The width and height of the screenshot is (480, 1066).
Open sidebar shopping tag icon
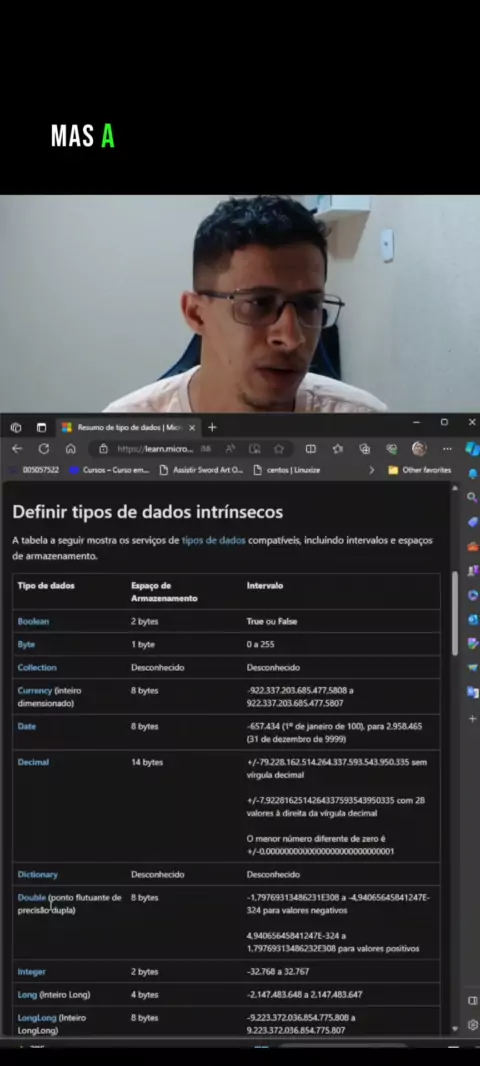point(472,521)
